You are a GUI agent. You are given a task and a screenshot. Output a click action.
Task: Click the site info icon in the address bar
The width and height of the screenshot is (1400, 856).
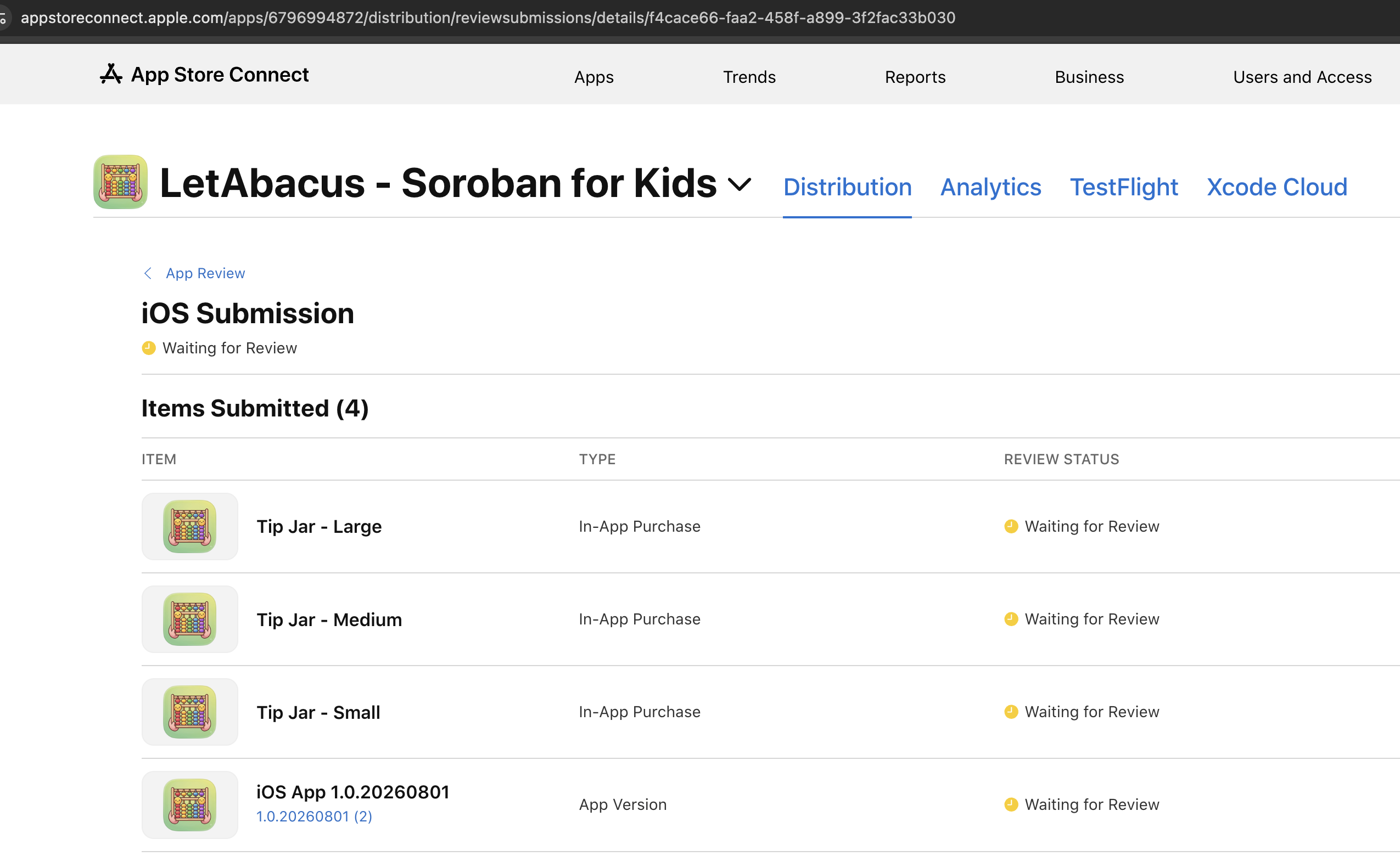3,18
